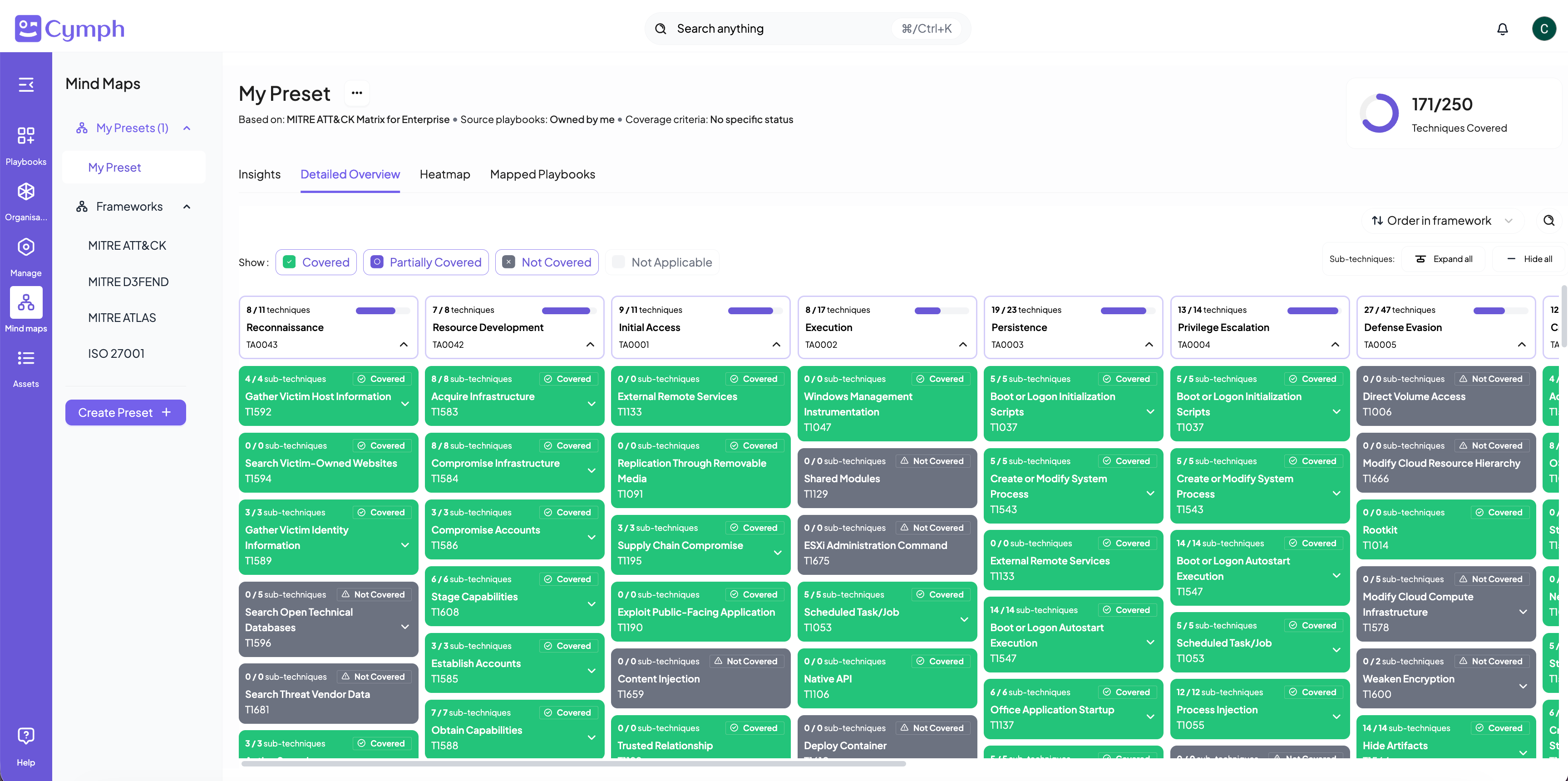Toggle the Covered filter checkbox

[x=290, y=262]
